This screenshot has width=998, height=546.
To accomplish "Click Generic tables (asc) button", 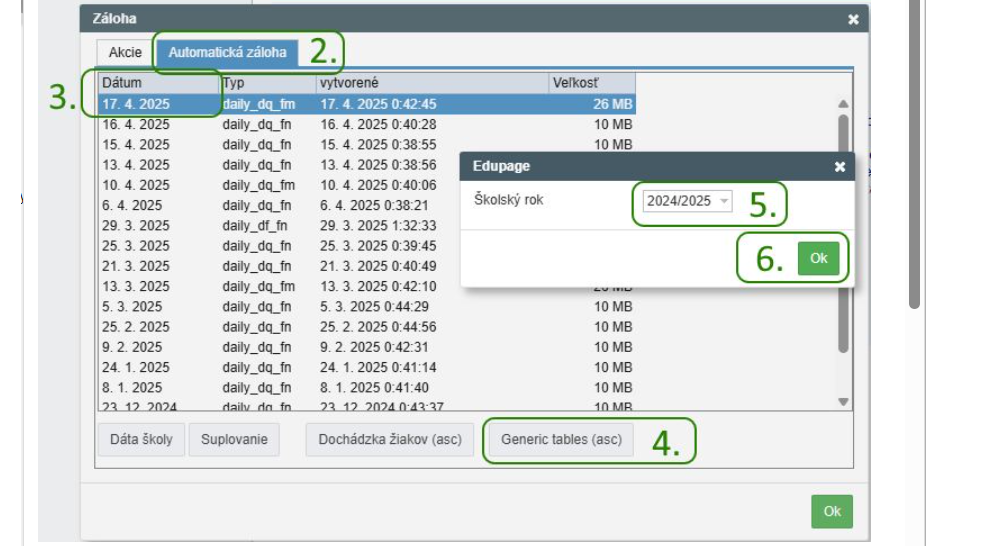I will coord(560,440).
